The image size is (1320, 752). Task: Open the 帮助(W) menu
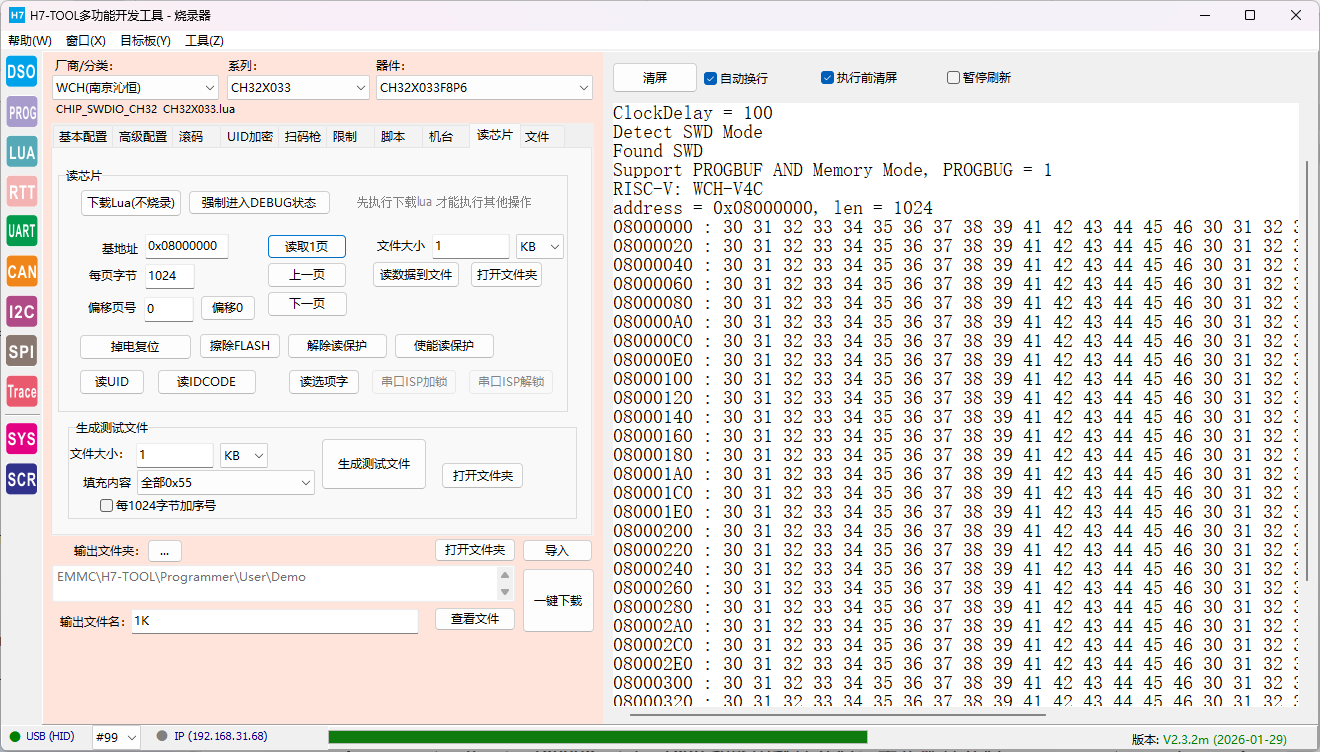30,41
